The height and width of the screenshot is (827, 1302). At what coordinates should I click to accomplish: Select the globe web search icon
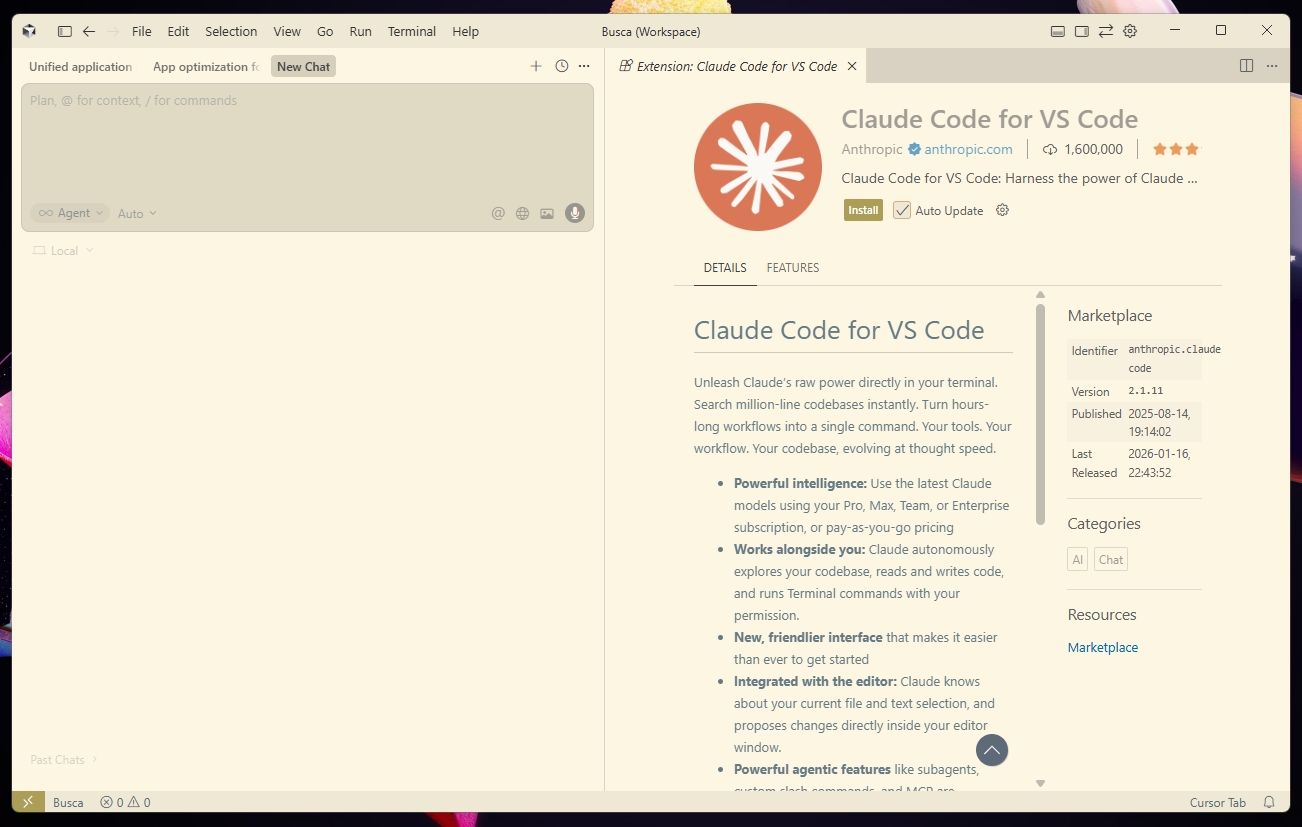[x=522, y=213]
